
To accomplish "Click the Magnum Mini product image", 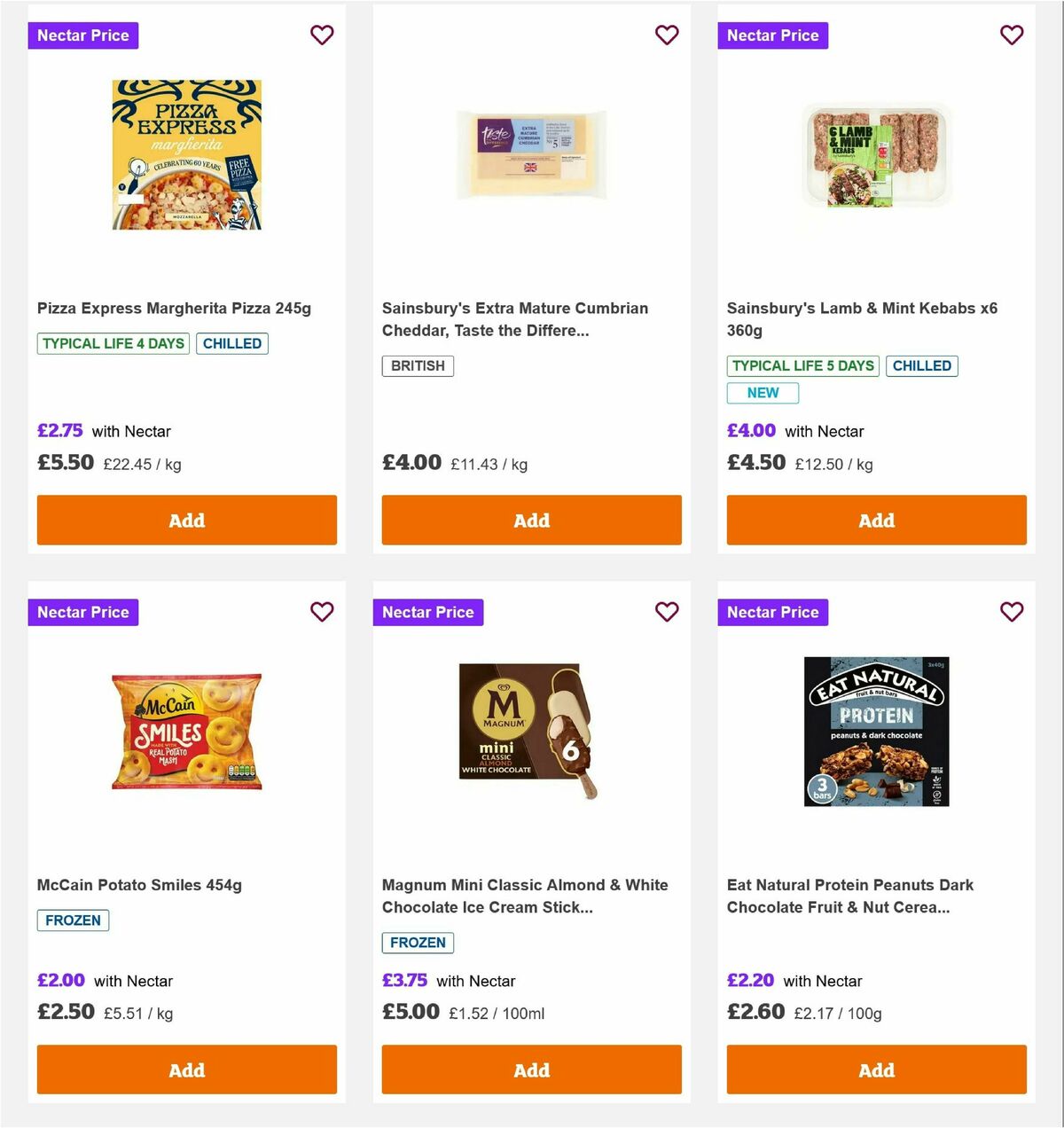I will click(x=531, y=731).
